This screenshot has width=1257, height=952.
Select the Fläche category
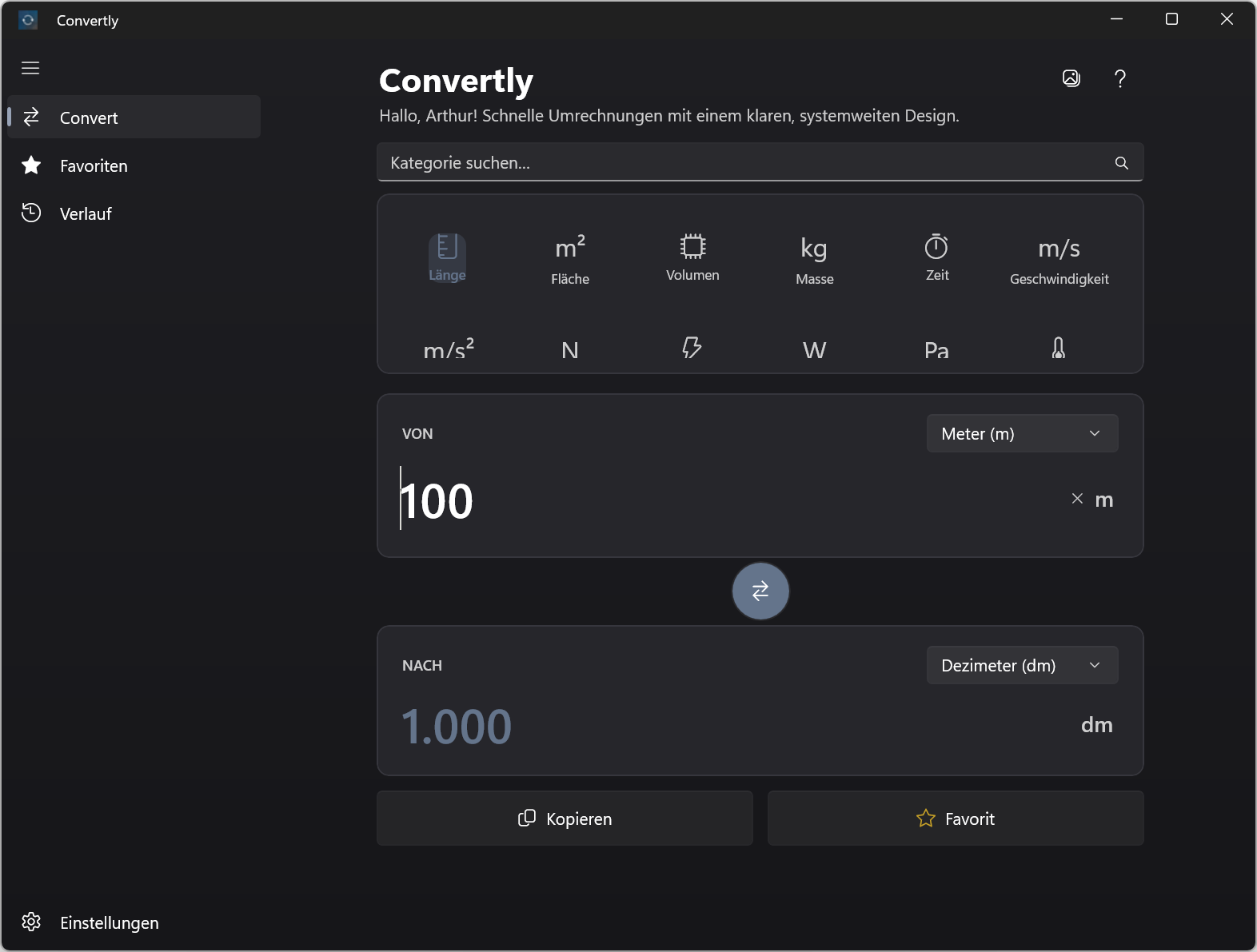pyautogui.click(x=570, y=260)
